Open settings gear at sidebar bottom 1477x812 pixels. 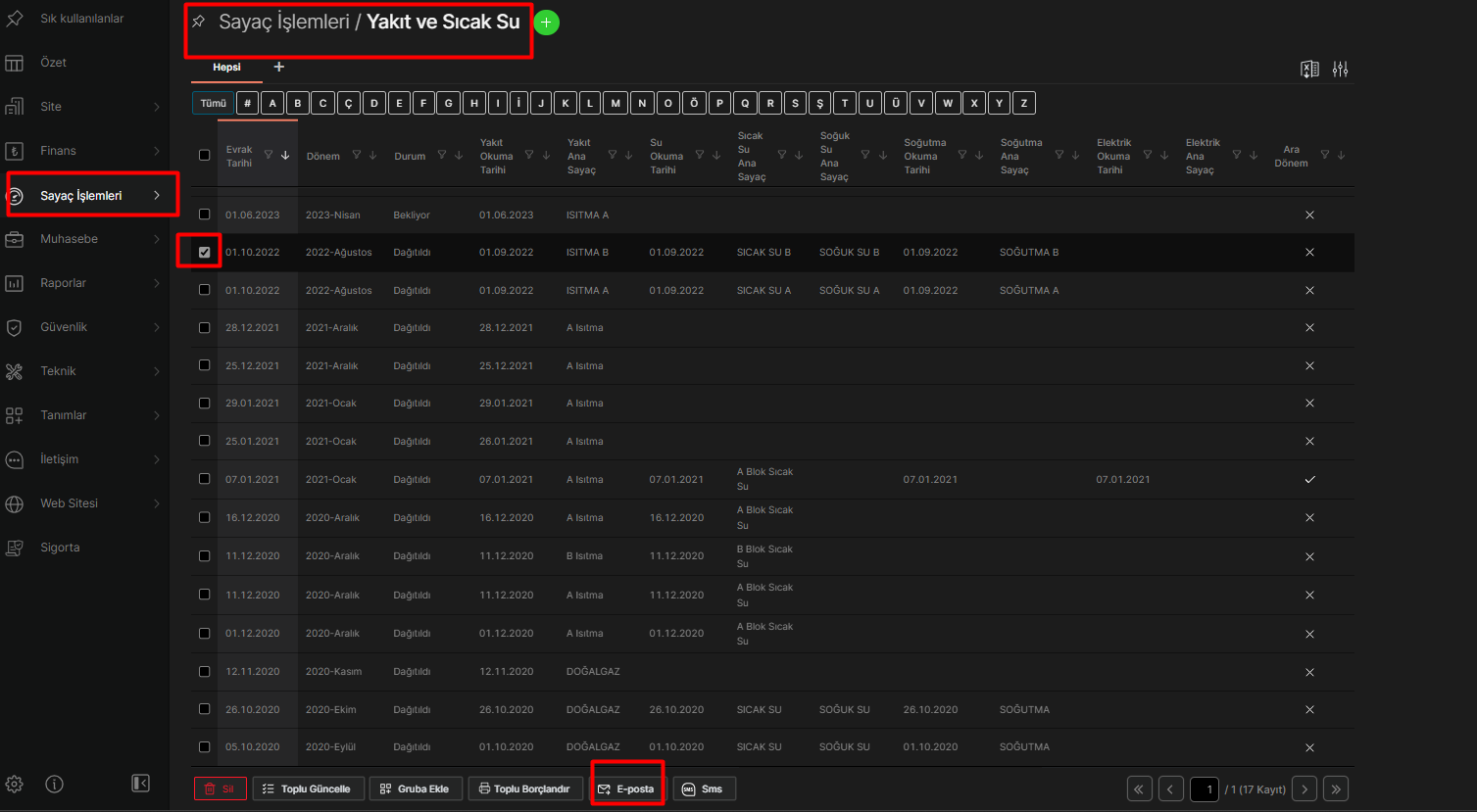pyautogui.click(x=15, y=784)
